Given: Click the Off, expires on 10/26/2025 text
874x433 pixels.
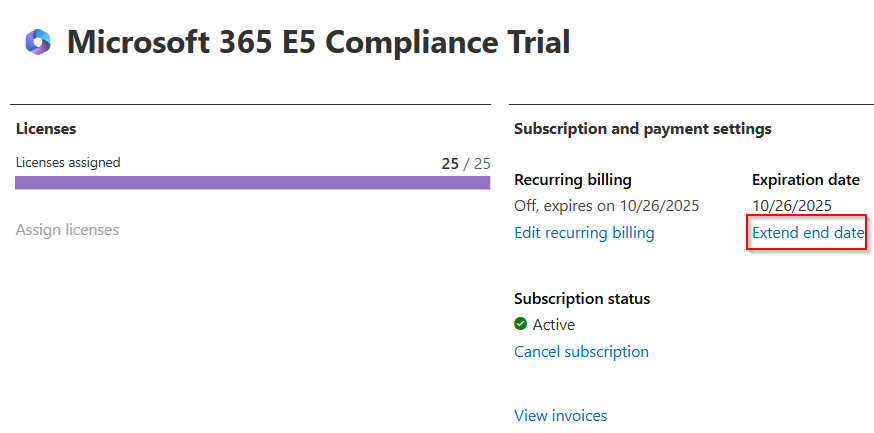Looking at the screenshot, I should (x=606, y=206).
